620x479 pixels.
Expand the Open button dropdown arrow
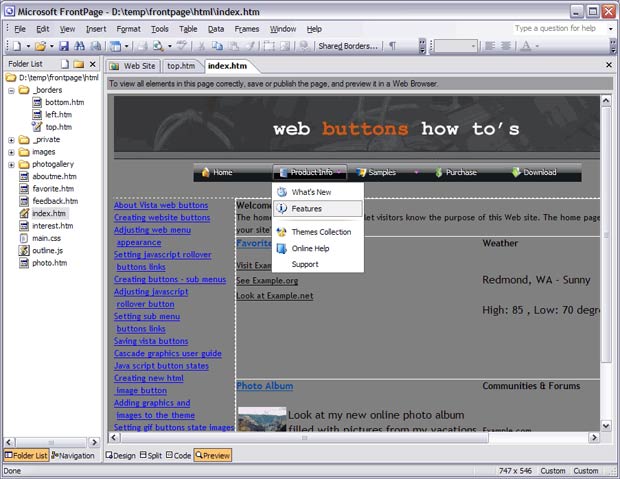tap(51, 46)
